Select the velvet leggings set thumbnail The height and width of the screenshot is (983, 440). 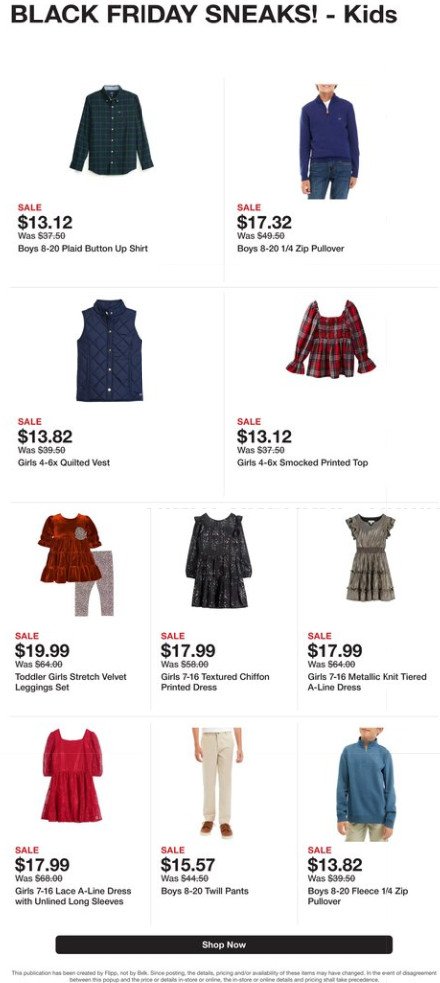pyautogui.click(x=78, y=565)
